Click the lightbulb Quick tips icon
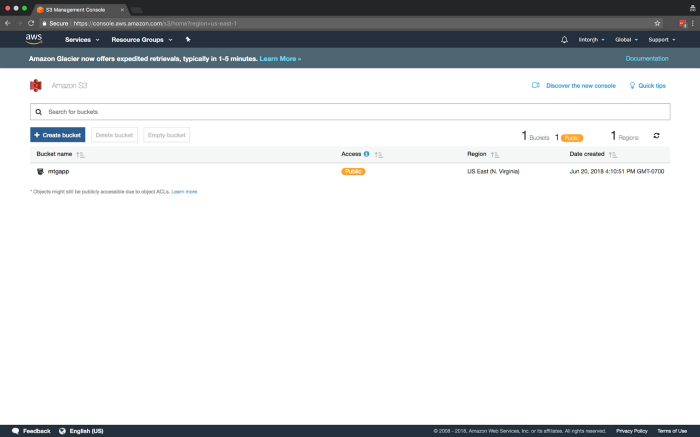Viewport: 700px width, 437px height. pyautogui.click(x=632, y=86)
